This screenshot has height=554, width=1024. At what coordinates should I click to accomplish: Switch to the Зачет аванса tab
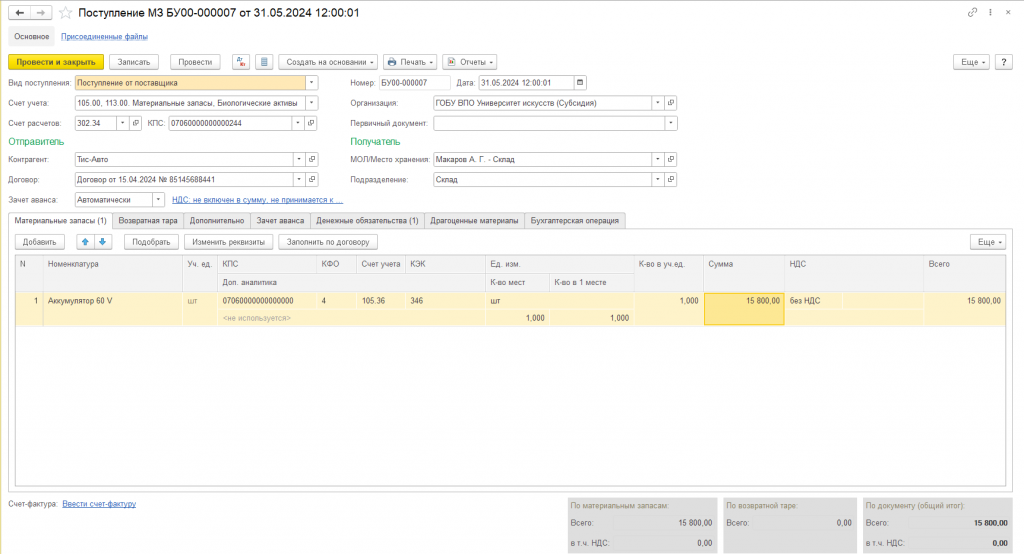click(x=280, y=221)
